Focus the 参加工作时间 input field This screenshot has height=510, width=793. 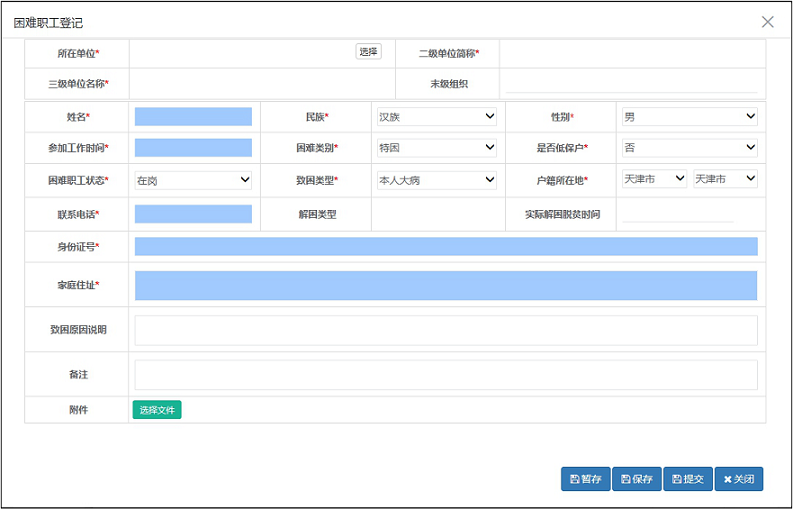coord(193,148)
